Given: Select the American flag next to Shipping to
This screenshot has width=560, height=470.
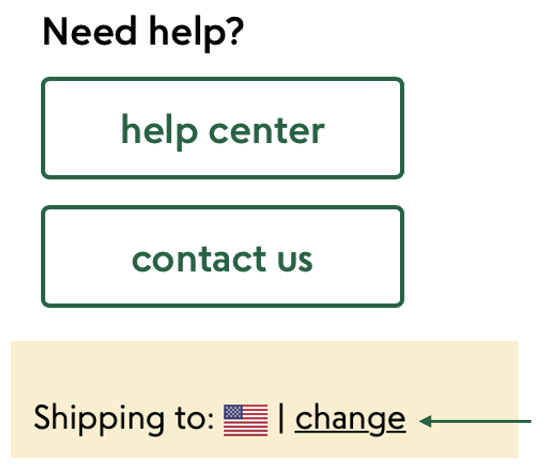Looking at the screenshot, I should (246, 420).
